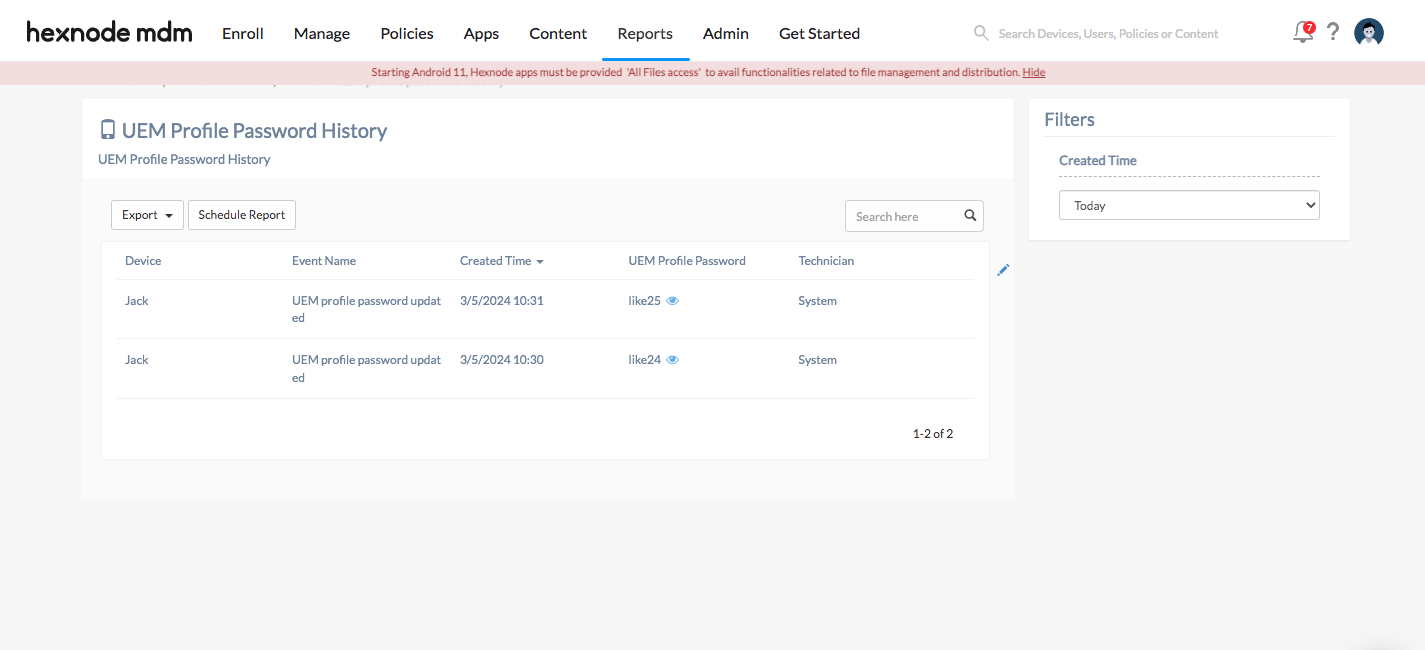Click Jack in the 10:31 row
This screenshot has height=650, width=1425.
coord(136,301)
